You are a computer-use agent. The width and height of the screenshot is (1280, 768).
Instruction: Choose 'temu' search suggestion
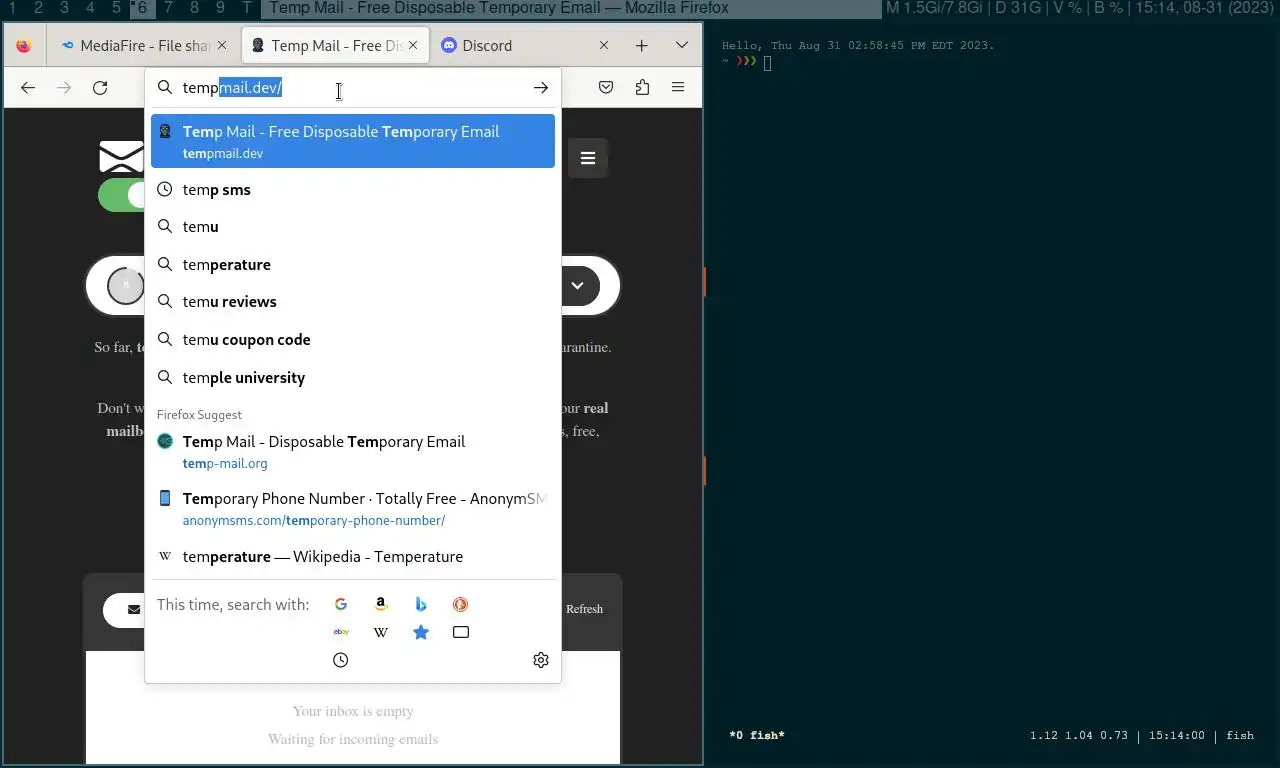click(x=353, y=227)
